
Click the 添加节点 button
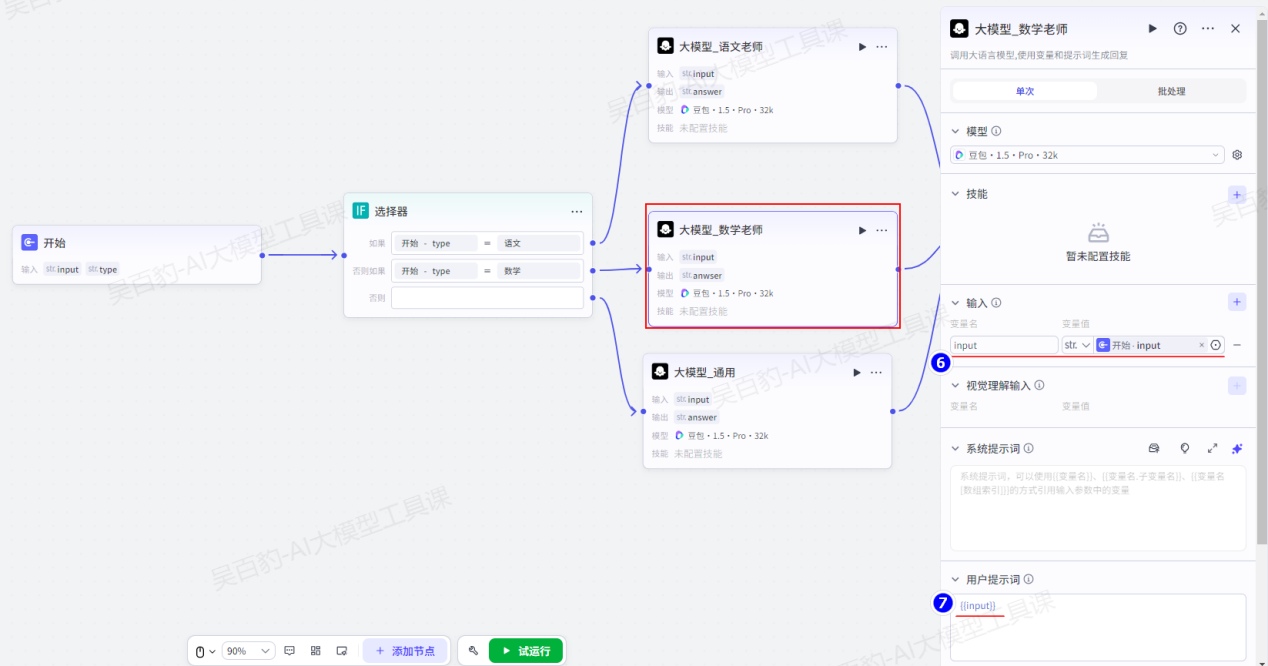405,651
